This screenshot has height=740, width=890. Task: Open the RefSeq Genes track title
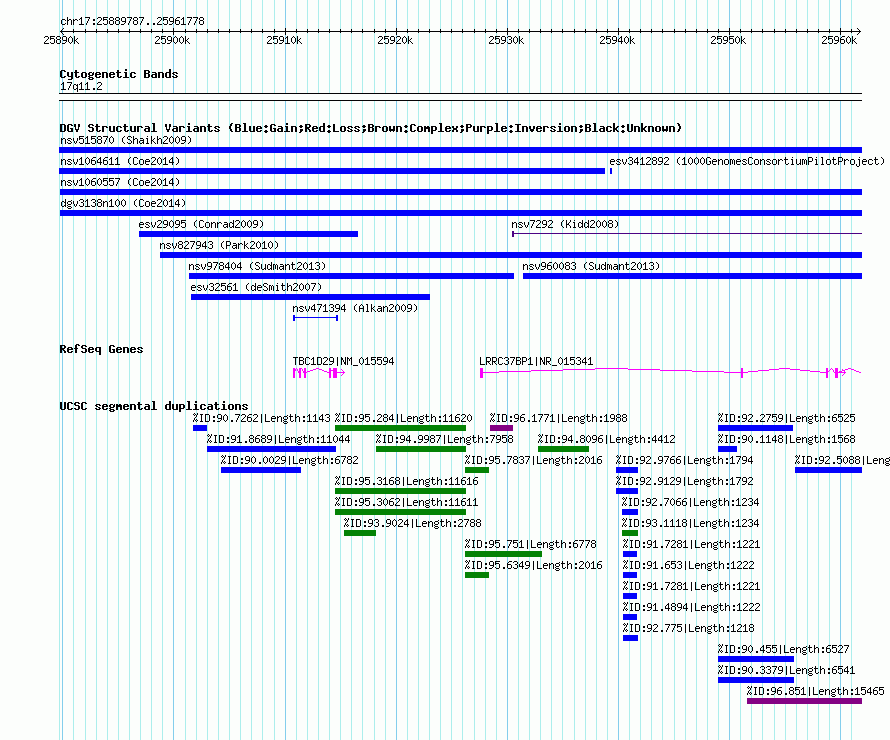pos(101,349)
